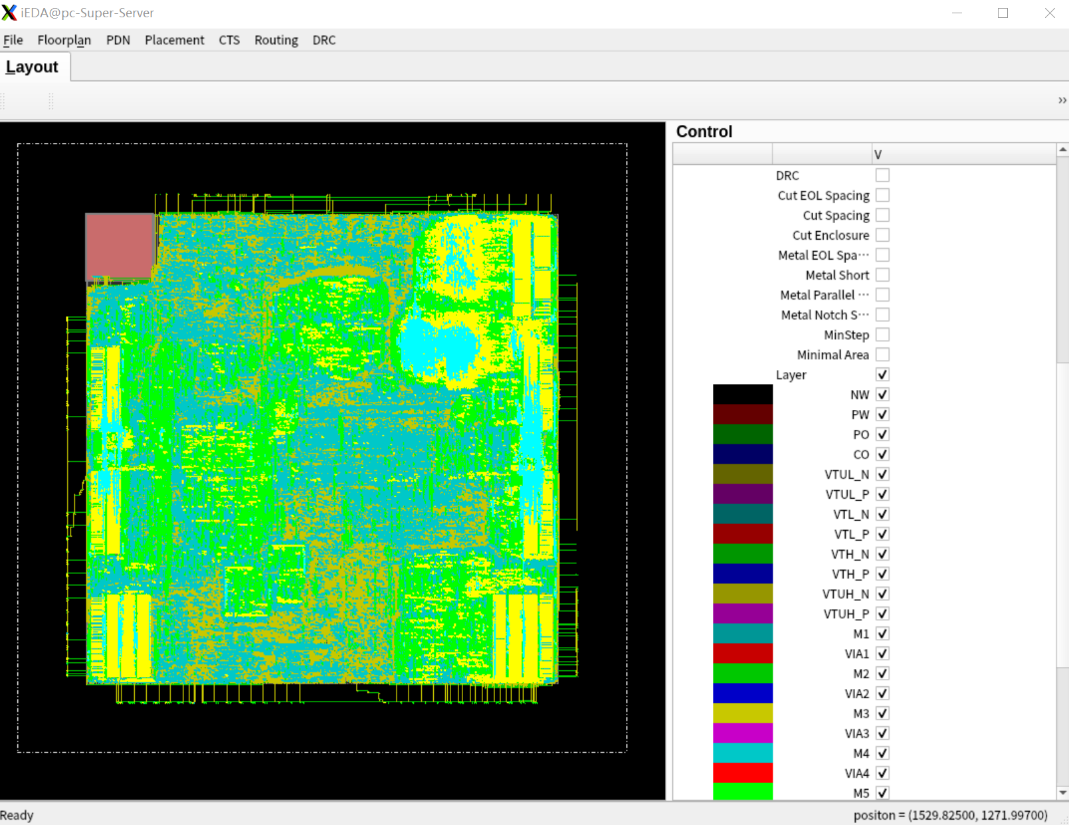Uncheck the Layer master visibility checkbox

pos(882,374)
